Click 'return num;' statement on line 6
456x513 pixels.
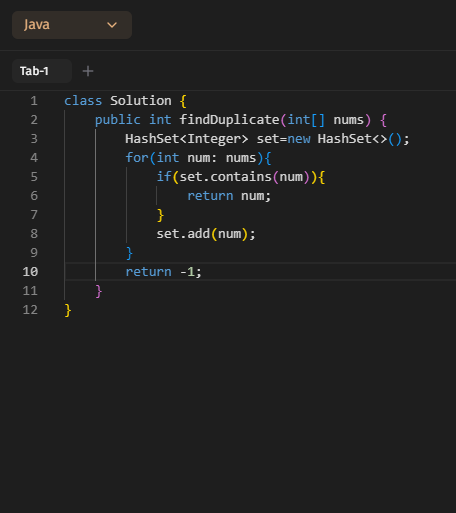click(x=229, y=196)
